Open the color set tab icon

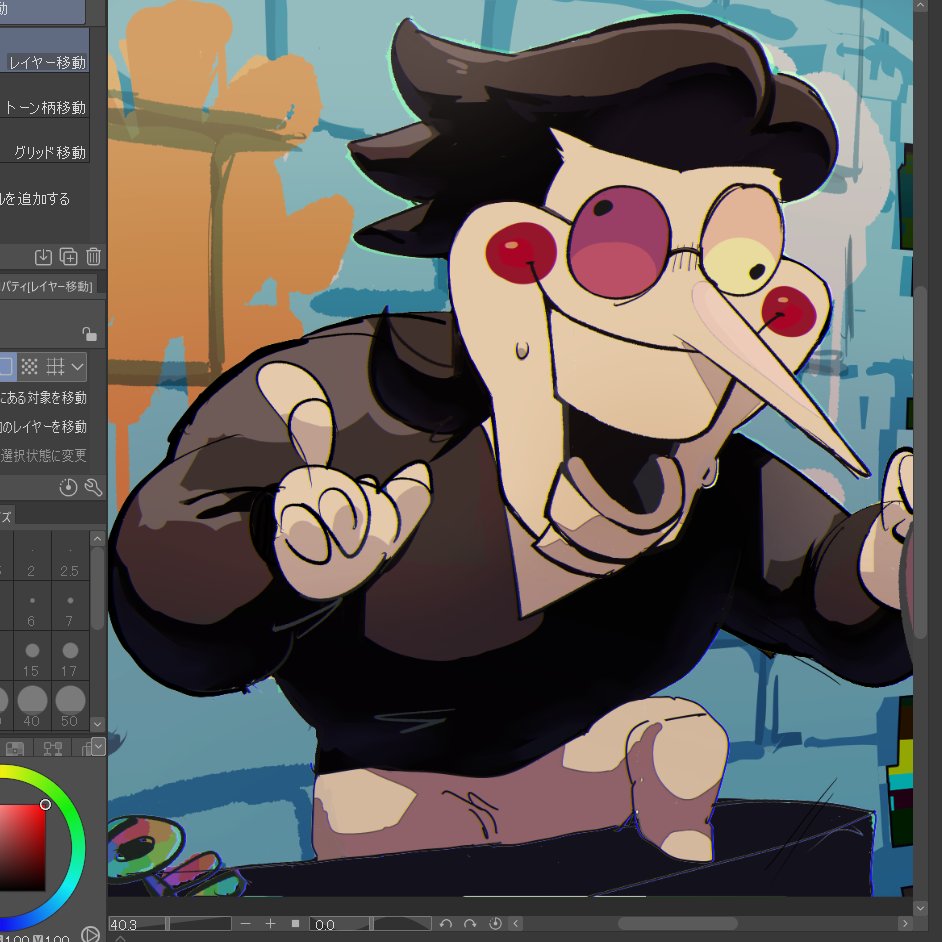[15, 748]
